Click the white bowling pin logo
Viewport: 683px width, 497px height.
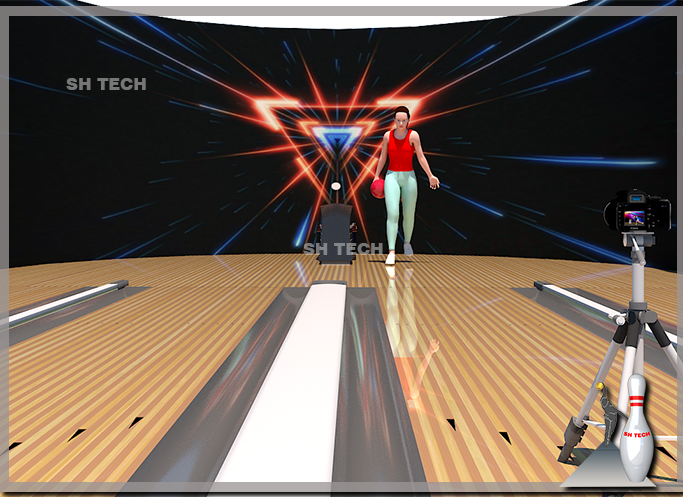[636, 427]
